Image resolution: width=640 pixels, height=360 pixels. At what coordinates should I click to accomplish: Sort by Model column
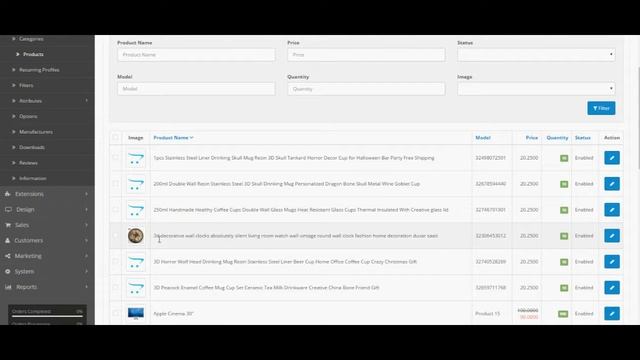483,138
